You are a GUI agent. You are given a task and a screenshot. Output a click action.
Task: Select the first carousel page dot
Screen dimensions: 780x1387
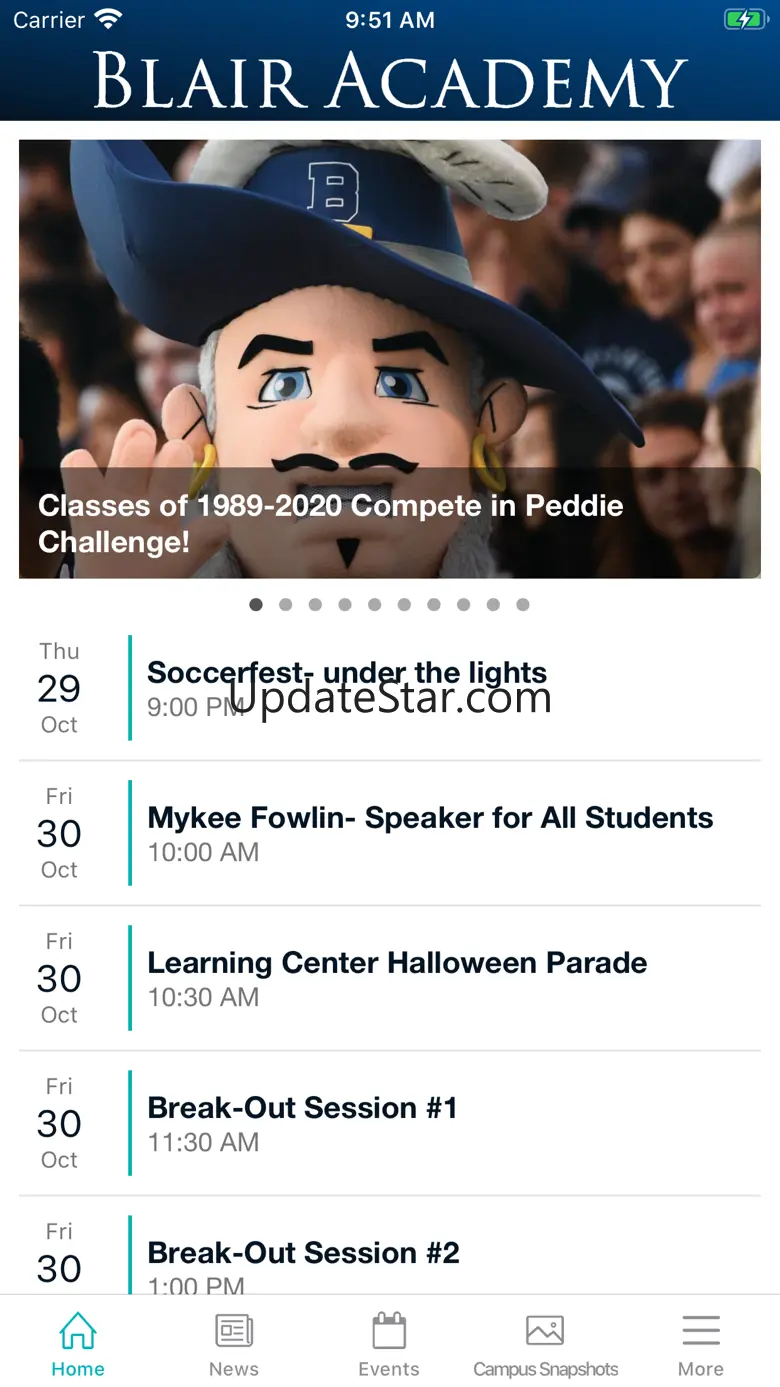click(x=256, y=605)
